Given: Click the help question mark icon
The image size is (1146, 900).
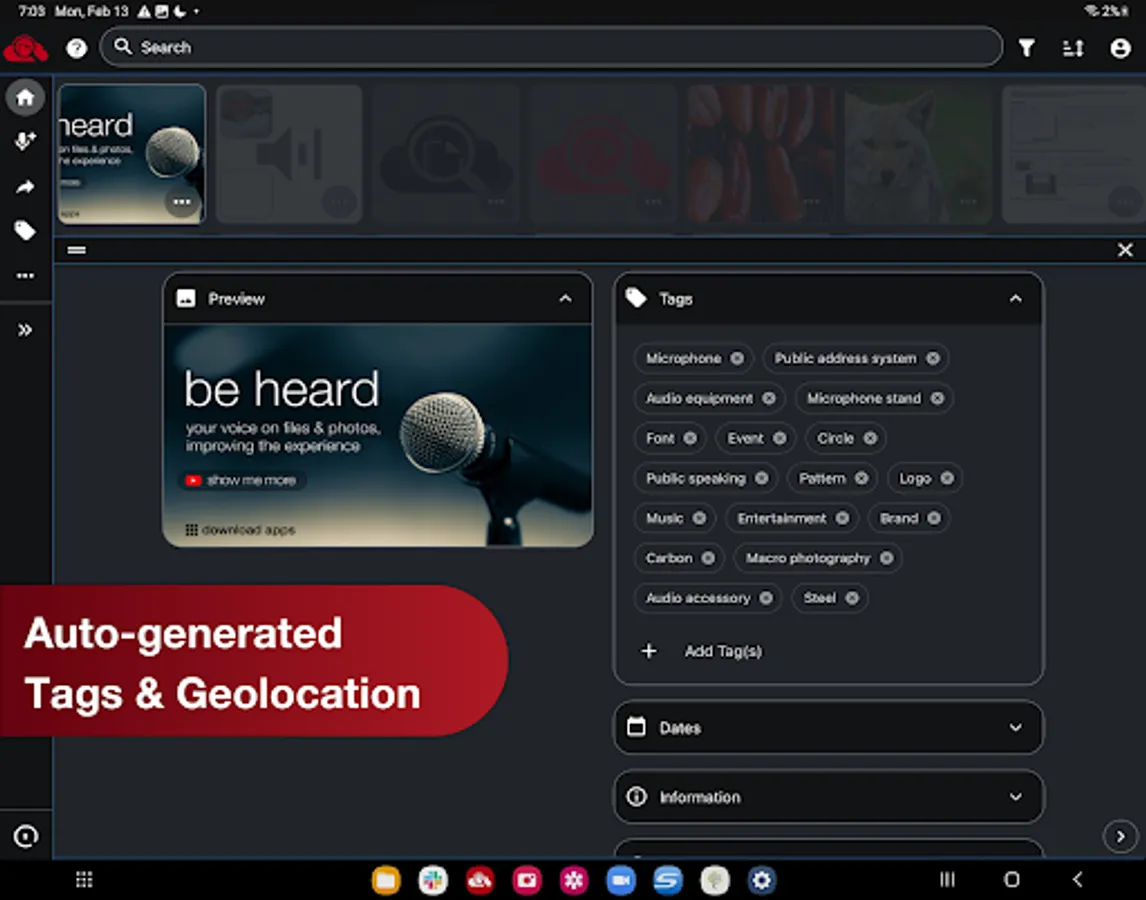Looking at the screenshot, I should [76, 48].
